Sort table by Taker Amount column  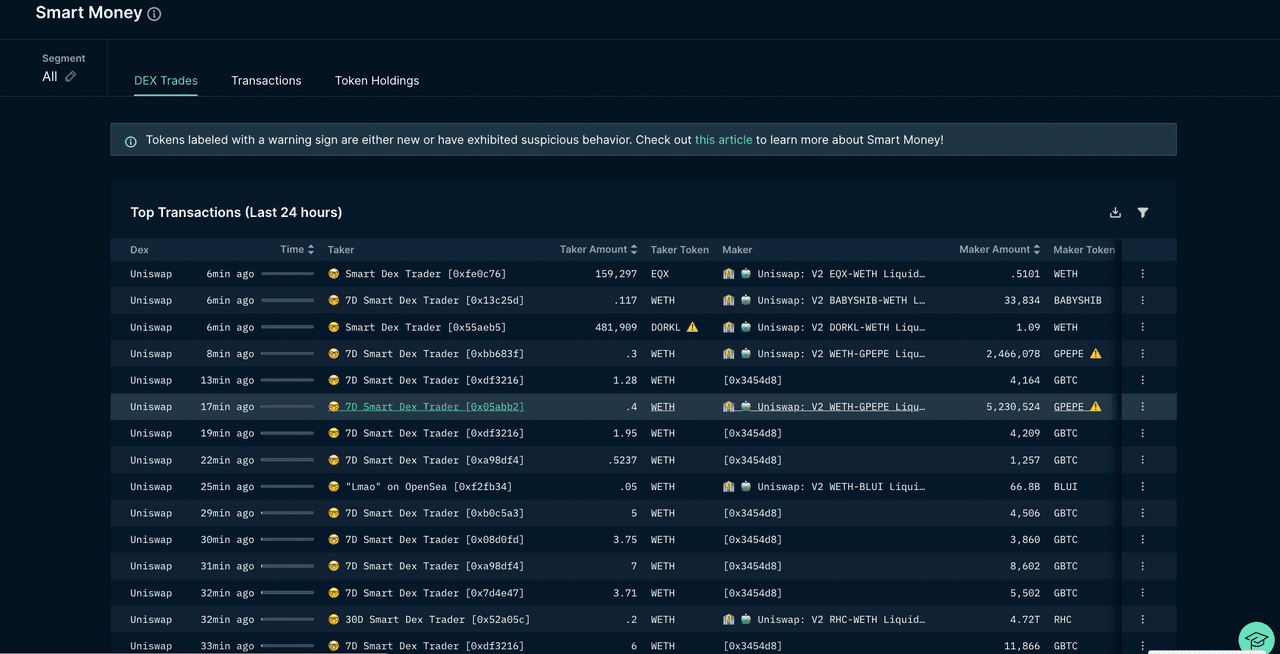pos(599,249)
